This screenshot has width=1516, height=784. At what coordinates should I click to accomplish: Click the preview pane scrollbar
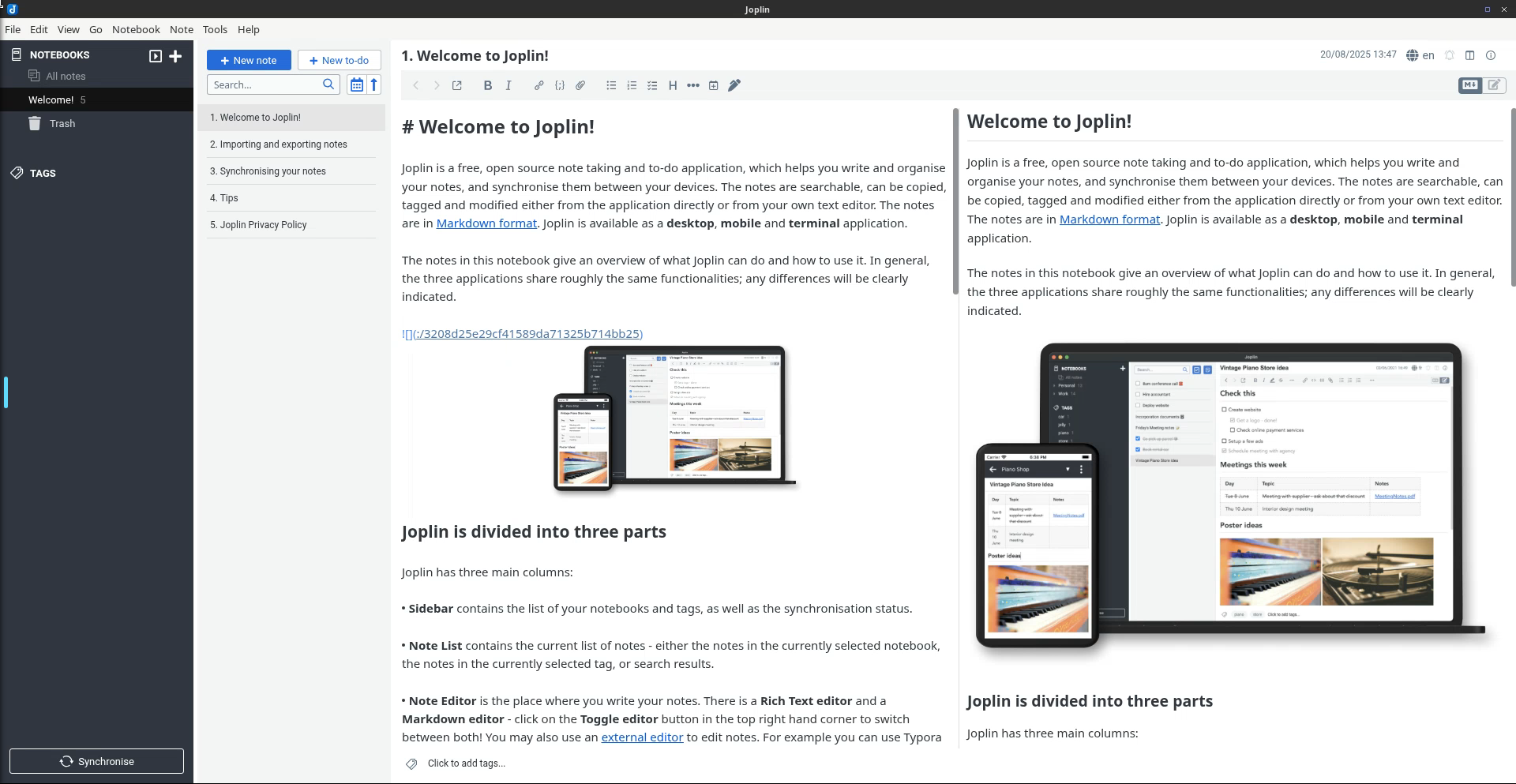[x=1513, y=197]
